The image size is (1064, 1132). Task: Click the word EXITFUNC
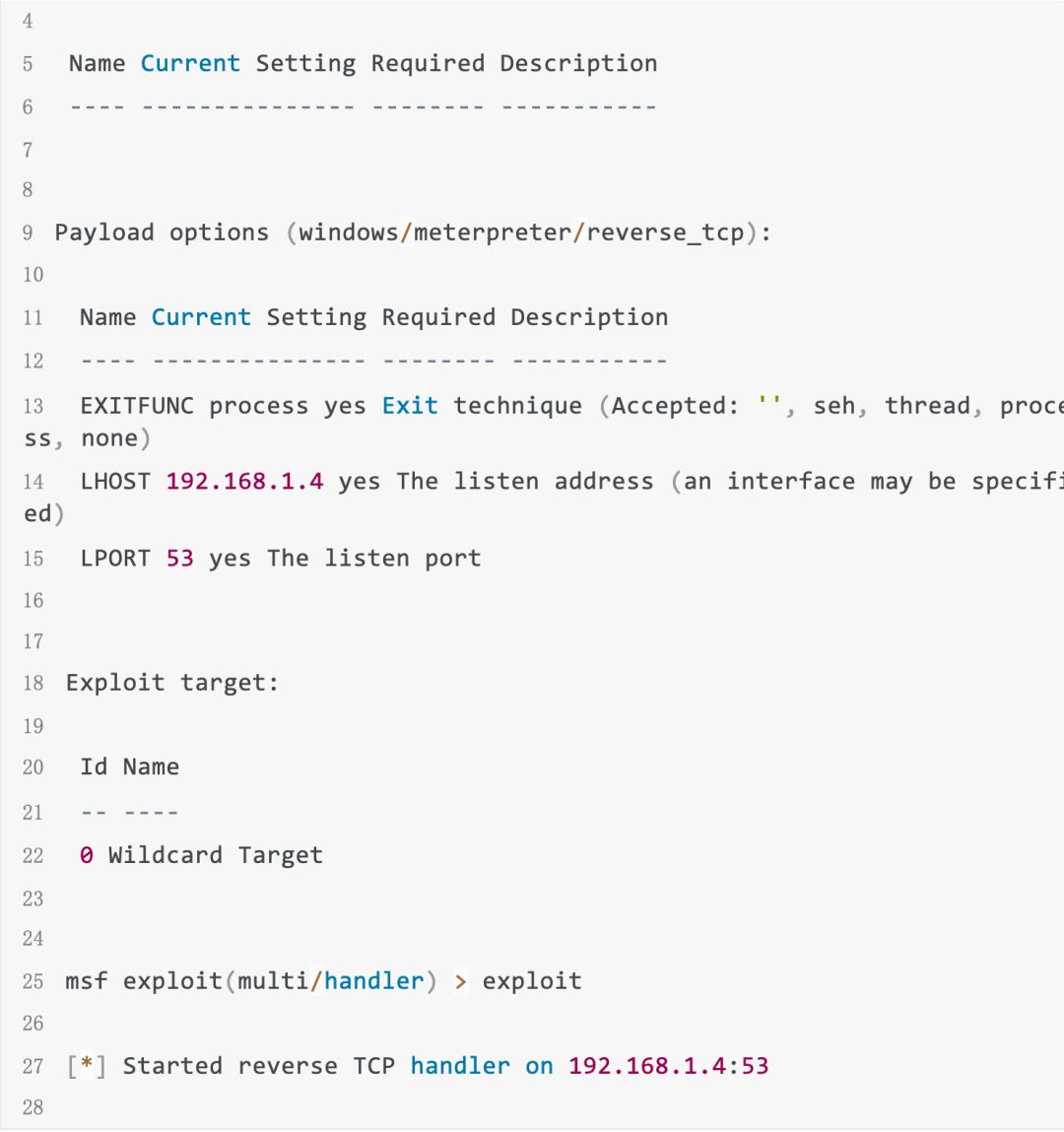(137, 406)
